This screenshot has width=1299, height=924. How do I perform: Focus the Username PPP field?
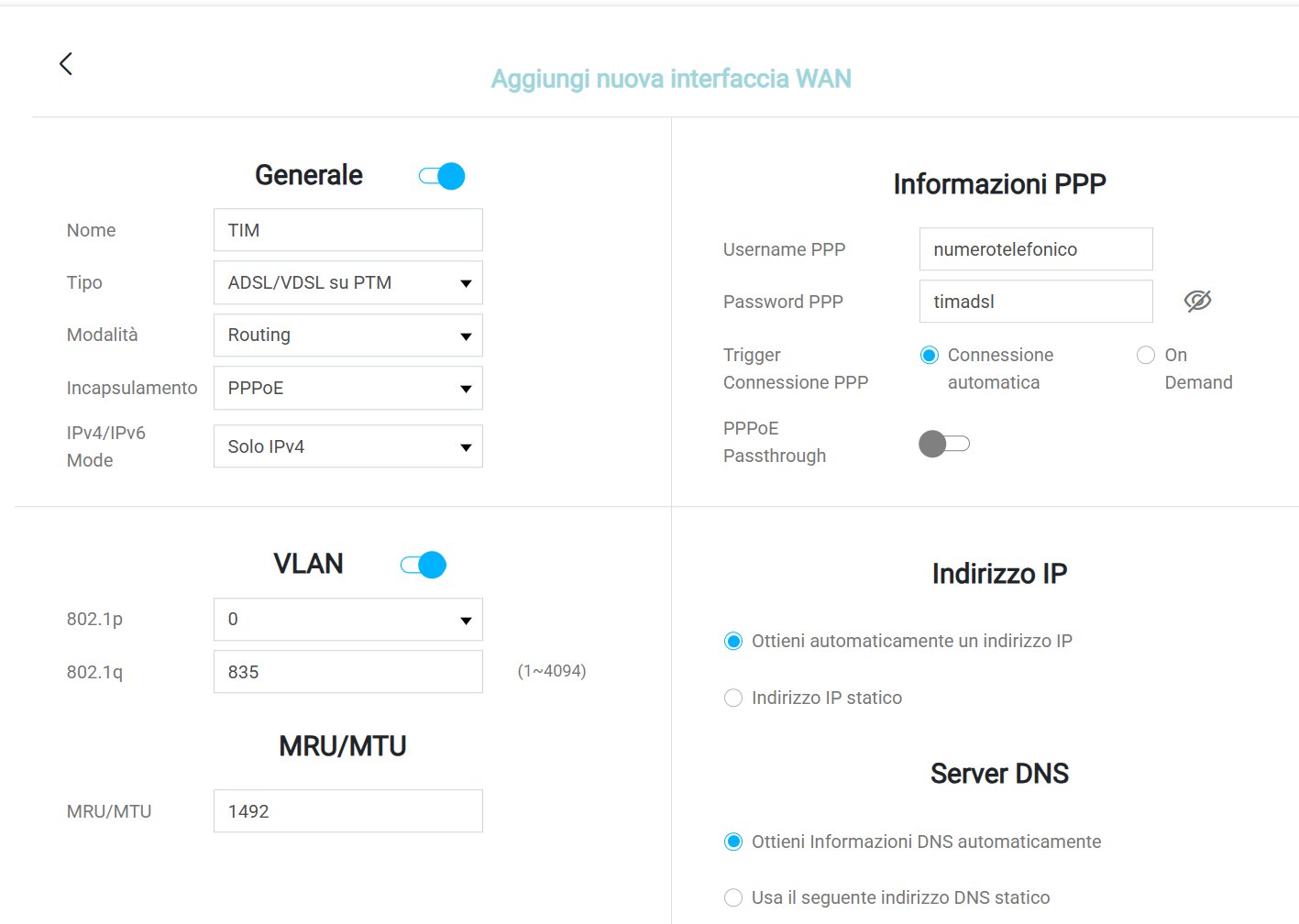pos(1036,249)
